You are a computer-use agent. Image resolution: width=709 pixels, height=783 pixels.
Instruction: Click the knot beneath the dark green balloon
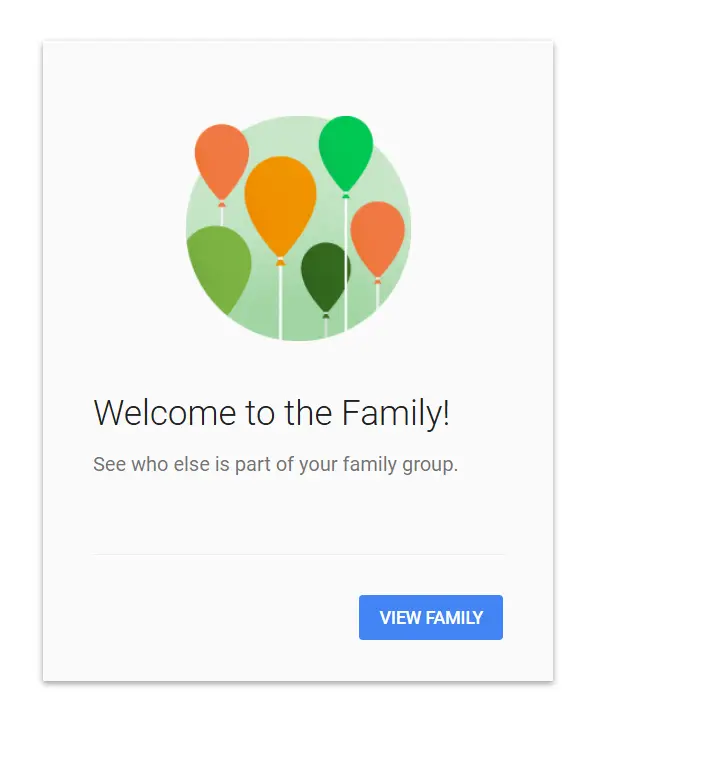pos(326,316)
